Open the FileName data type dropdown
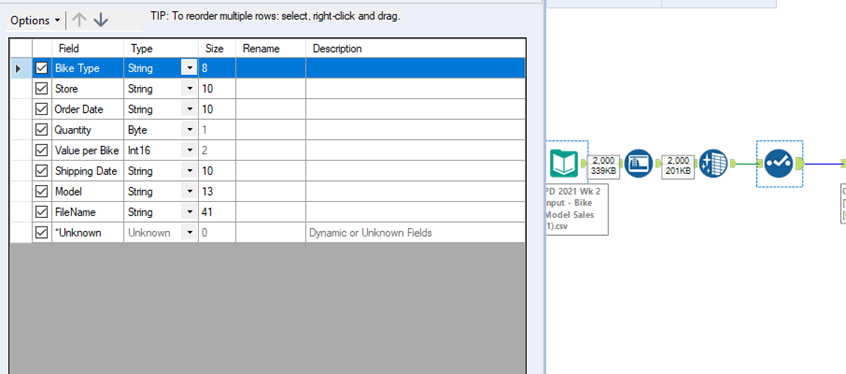846x374 pixels. tap(189, 212)
